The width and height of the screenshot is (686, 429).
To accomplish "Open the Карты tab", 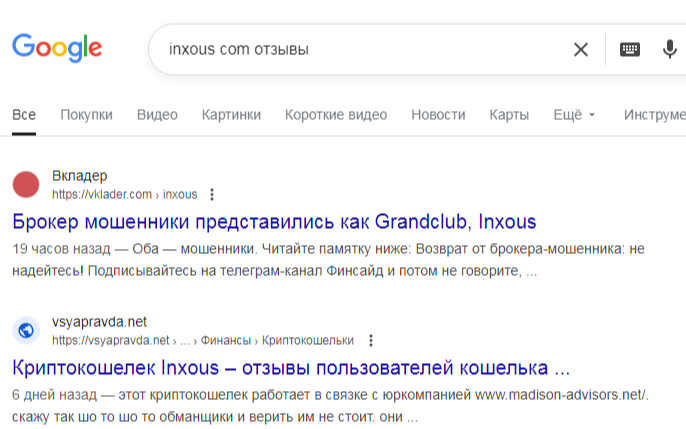I will [x=509, y=115].
